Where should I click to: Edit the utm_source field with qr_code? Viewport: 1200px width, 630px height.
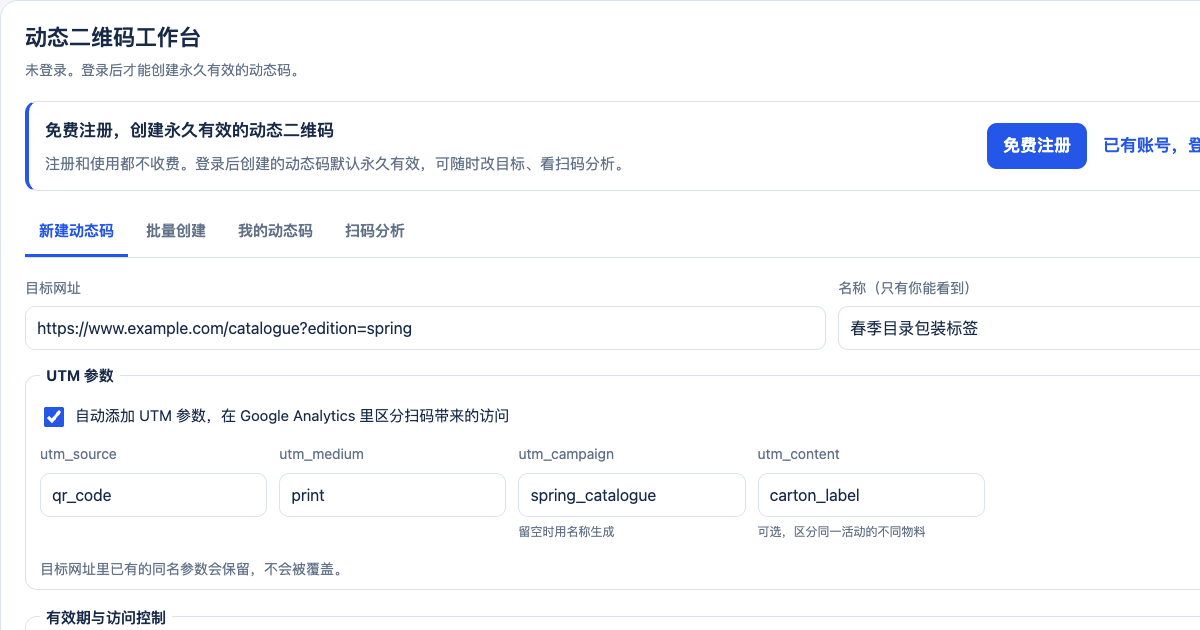click(153, 495)
